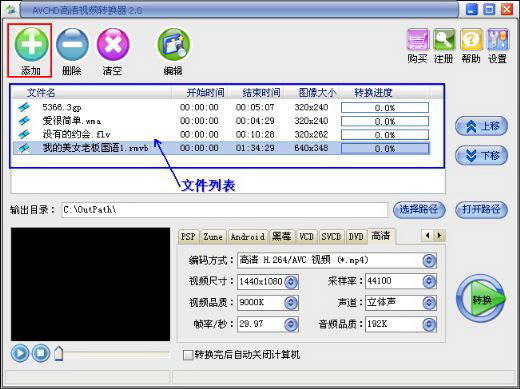This screenshot has width=520, height=389.
Task: Click progress bar of 5366.3gp row
Action: click(385, 108)
